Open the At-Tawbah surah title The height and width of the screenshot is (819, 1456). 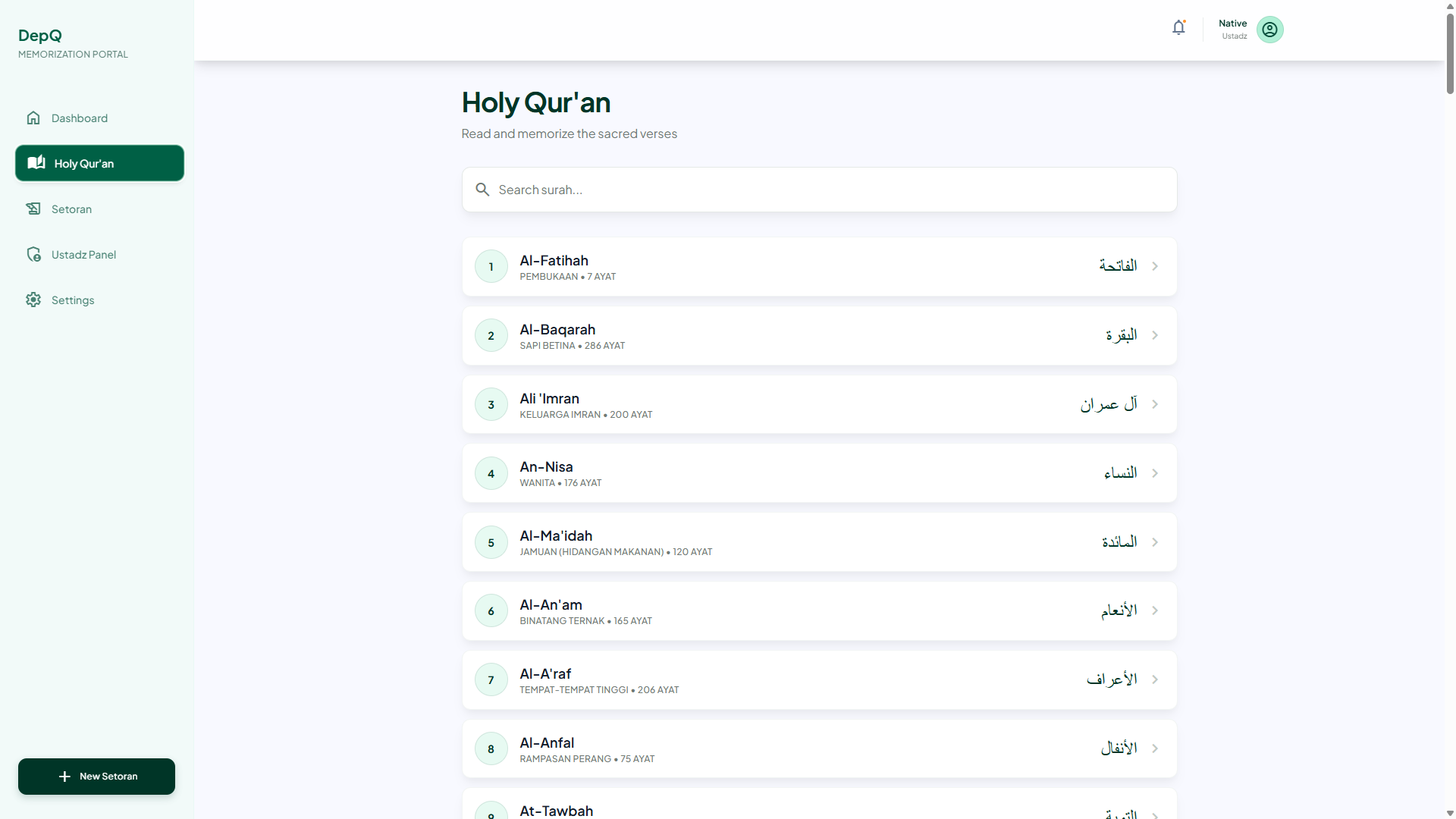(x=556, y=811)
